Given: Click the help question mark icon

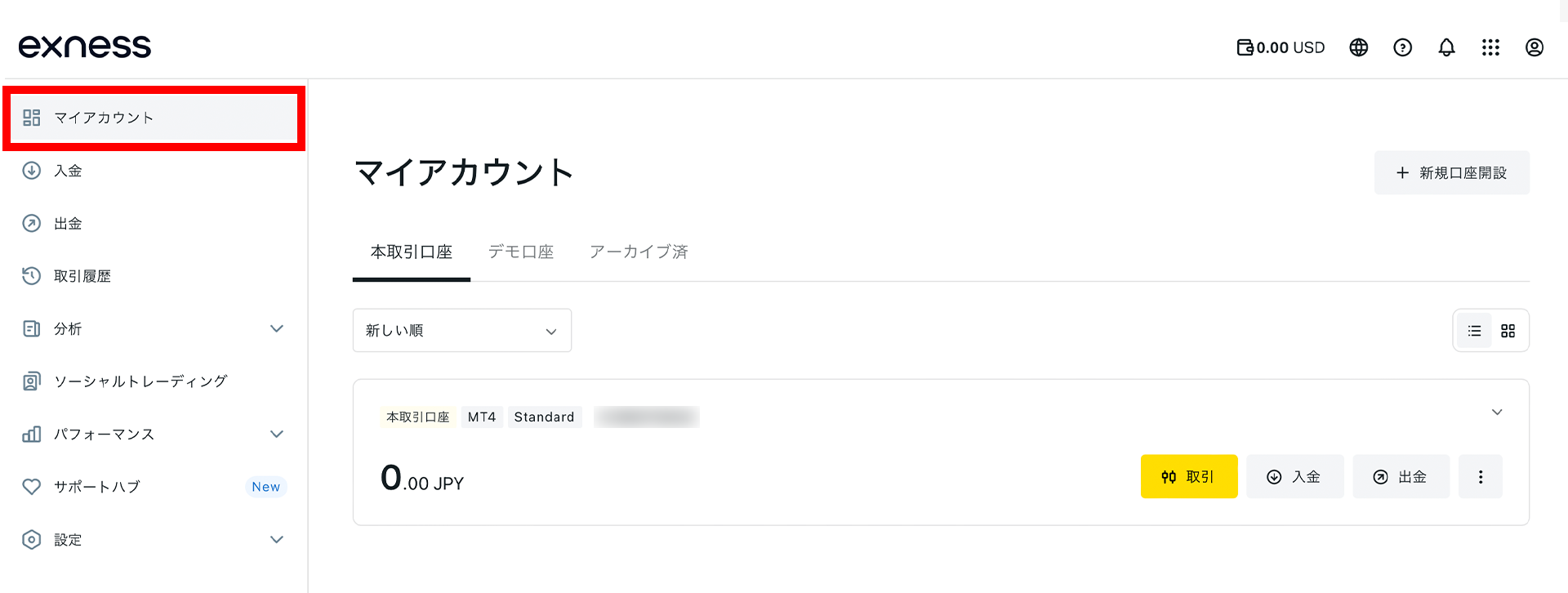Looking at the screenshot, I should (1402, 47).
